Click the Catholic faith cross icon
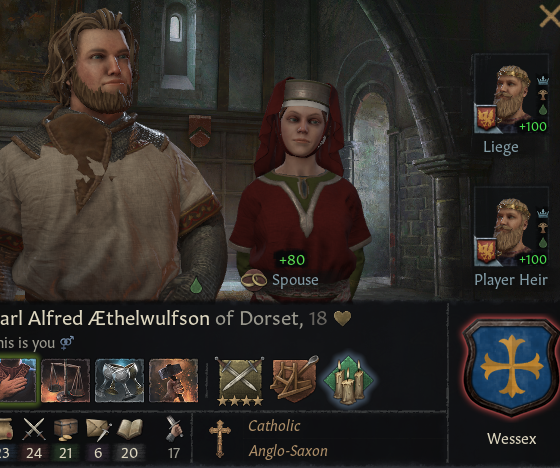Viewport: 560px width, 468px height. point(219,438)
